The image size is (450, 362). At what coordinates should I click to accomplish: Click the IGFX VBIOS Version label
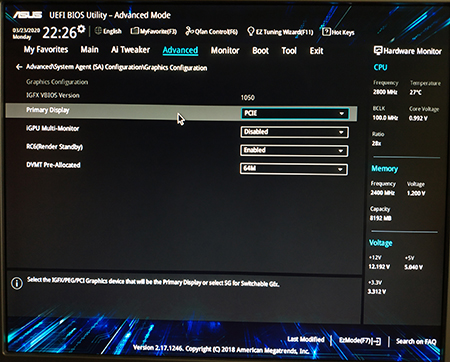tap(53, 95)
